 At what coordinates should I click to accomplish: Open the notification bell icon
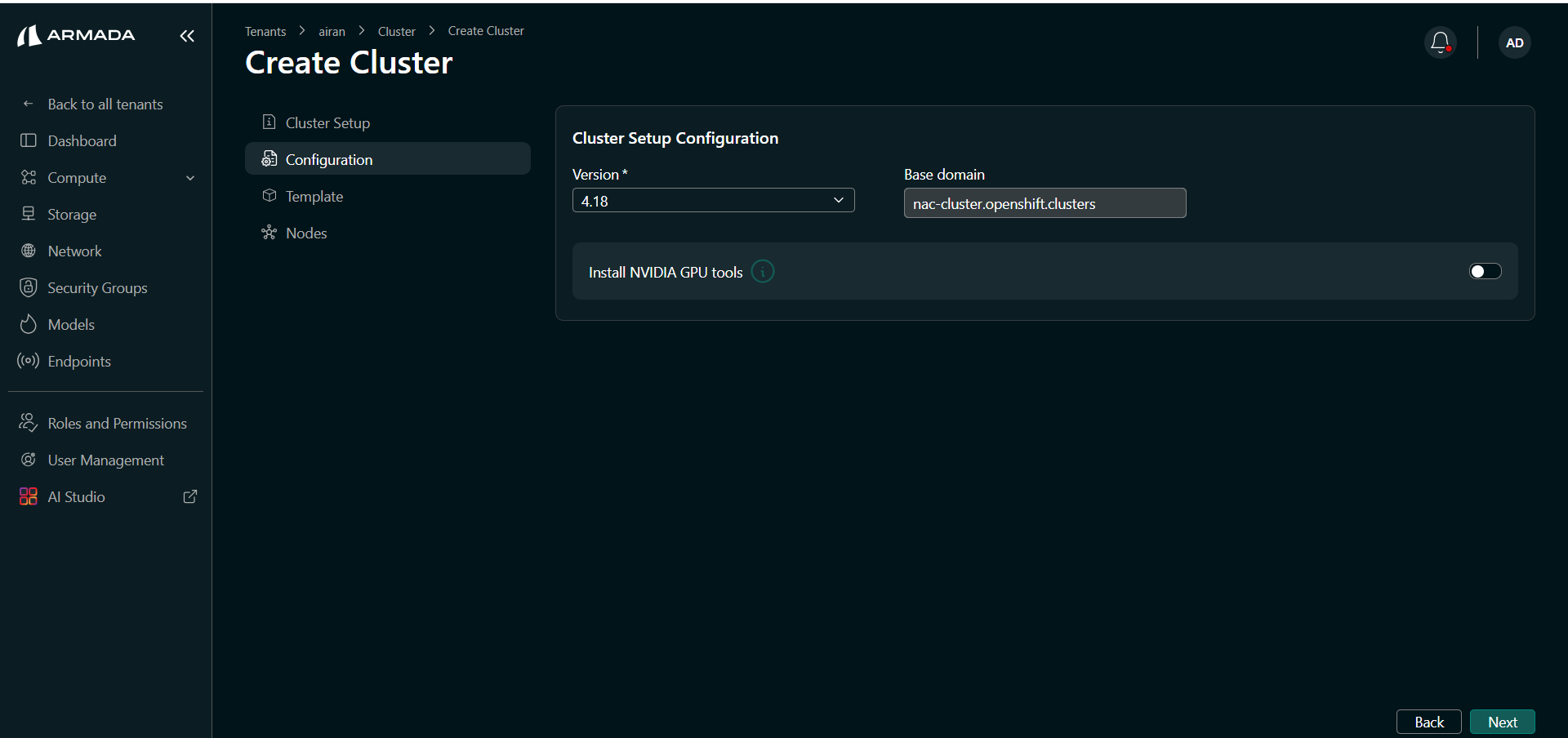(1441, 42)
